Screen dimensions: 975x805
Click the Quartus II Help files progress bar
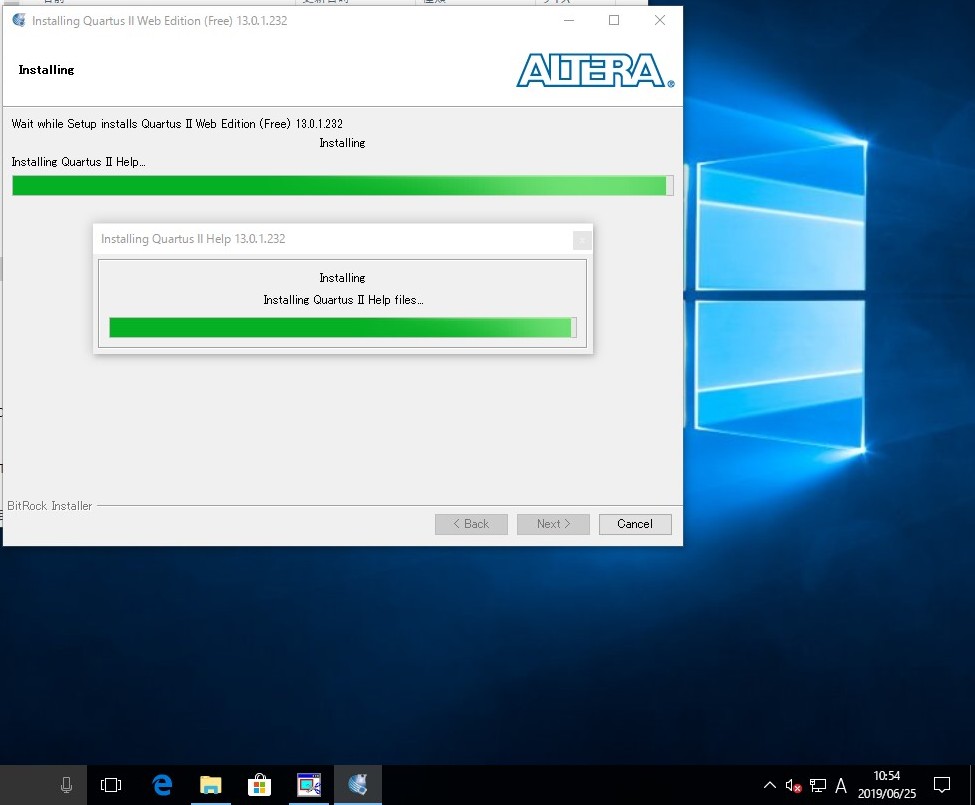pyautogui.click(x=343, y=328)
